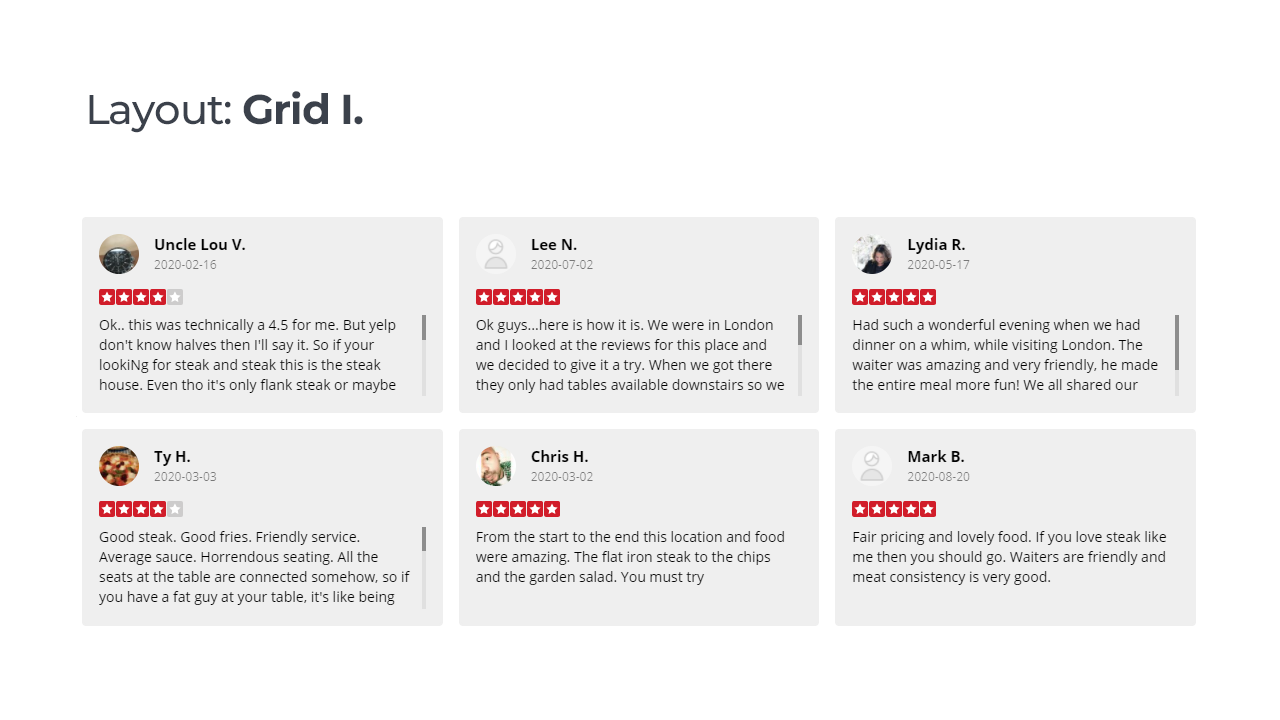1280x720 pixels.
Task: Click Lydia R.'s profile photo
Action: 872,254
